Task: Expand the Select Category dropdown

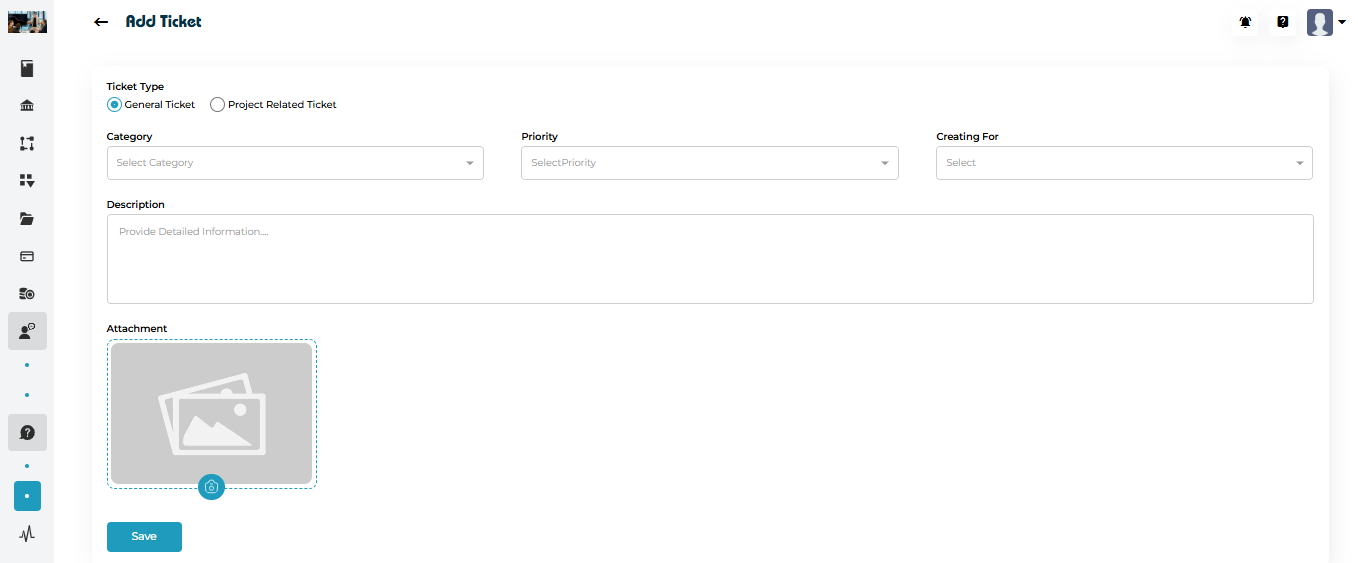Action: tap(295, 163)
